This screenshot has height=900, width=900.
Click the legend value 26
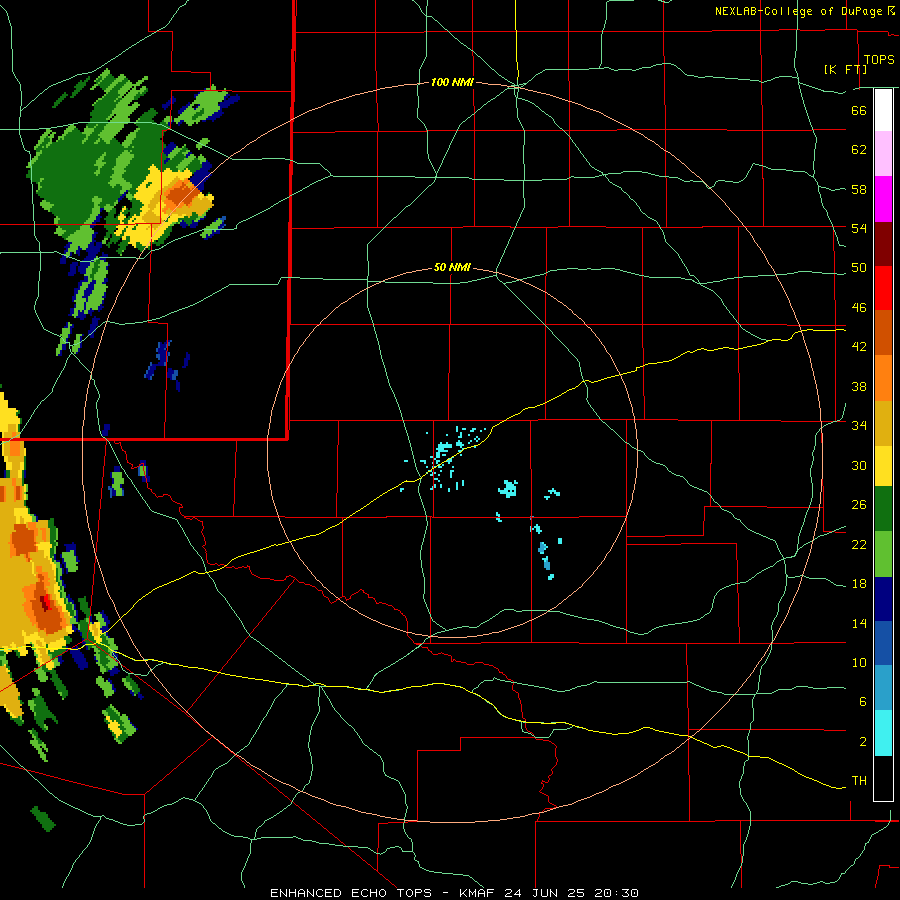[859, 505]
